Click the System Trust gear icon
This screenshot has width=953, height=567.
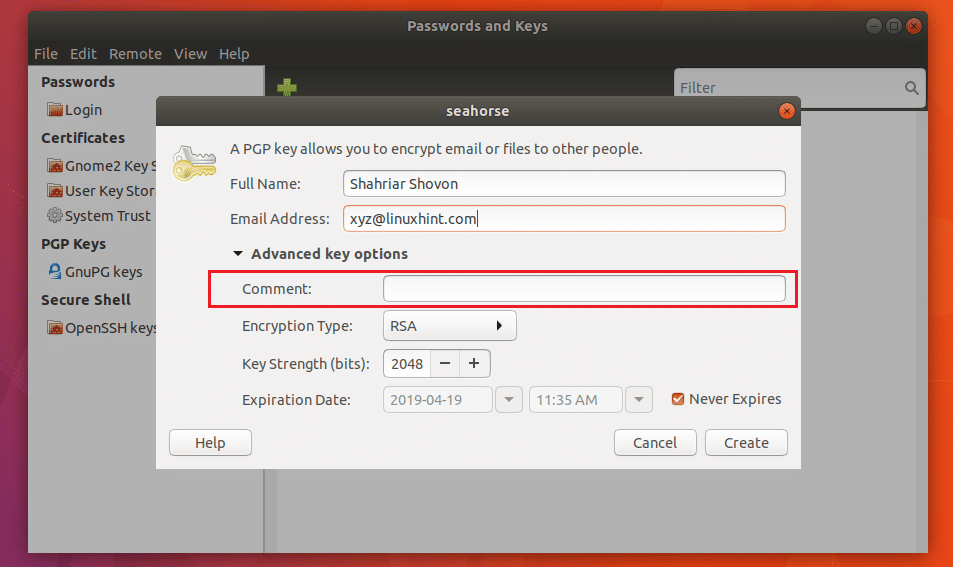(55, 216)
